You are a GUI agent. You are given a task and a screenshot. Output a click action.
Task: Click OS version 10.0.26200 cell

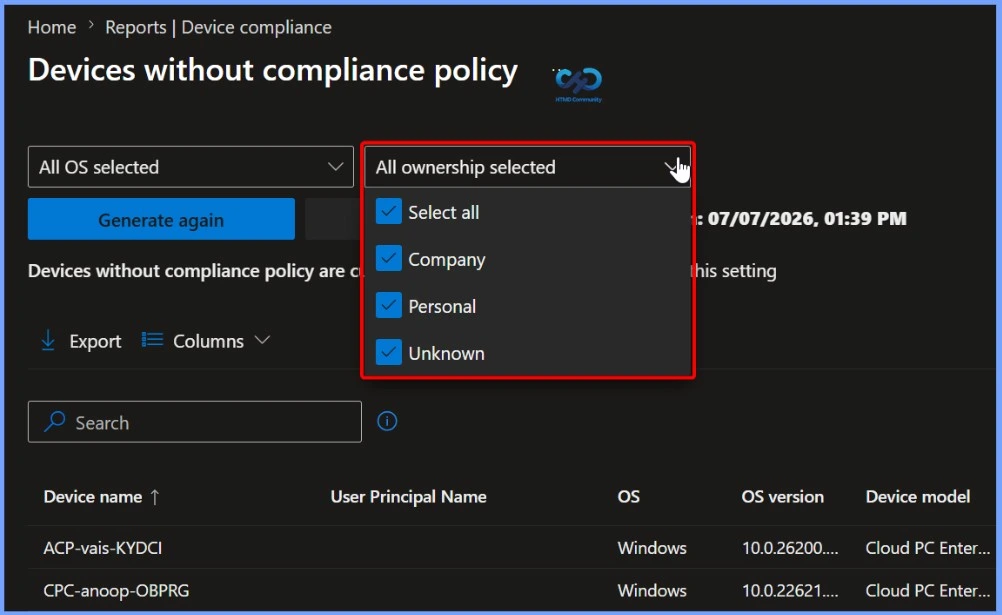790,548
